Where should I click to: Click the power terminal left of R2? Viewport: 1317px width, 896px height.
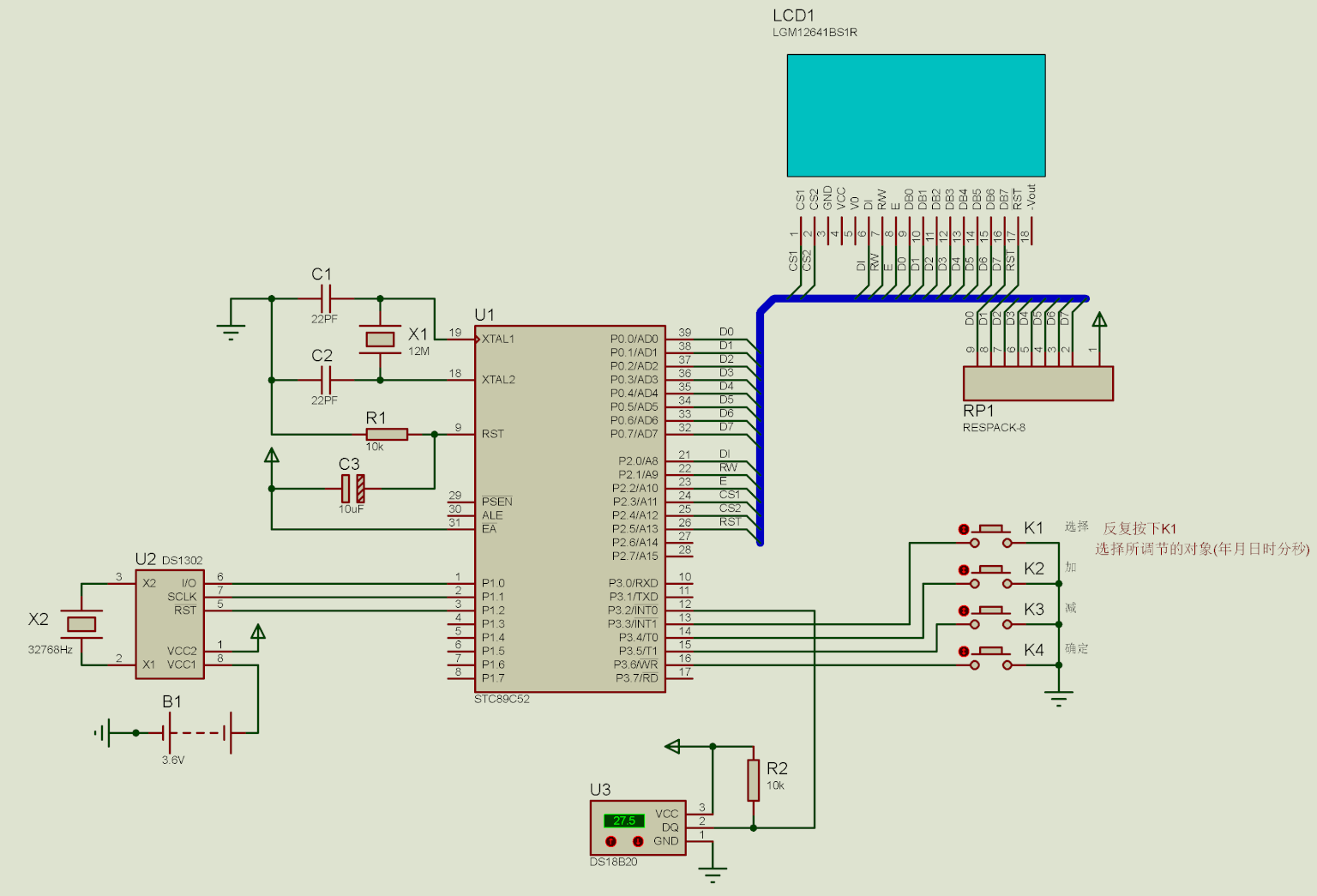(x=673, y=747)
